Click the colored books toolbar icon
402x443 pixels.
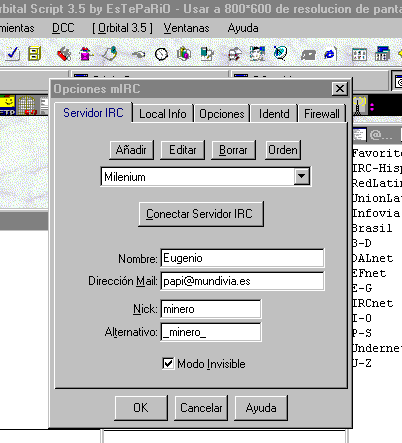coord(184,54)
